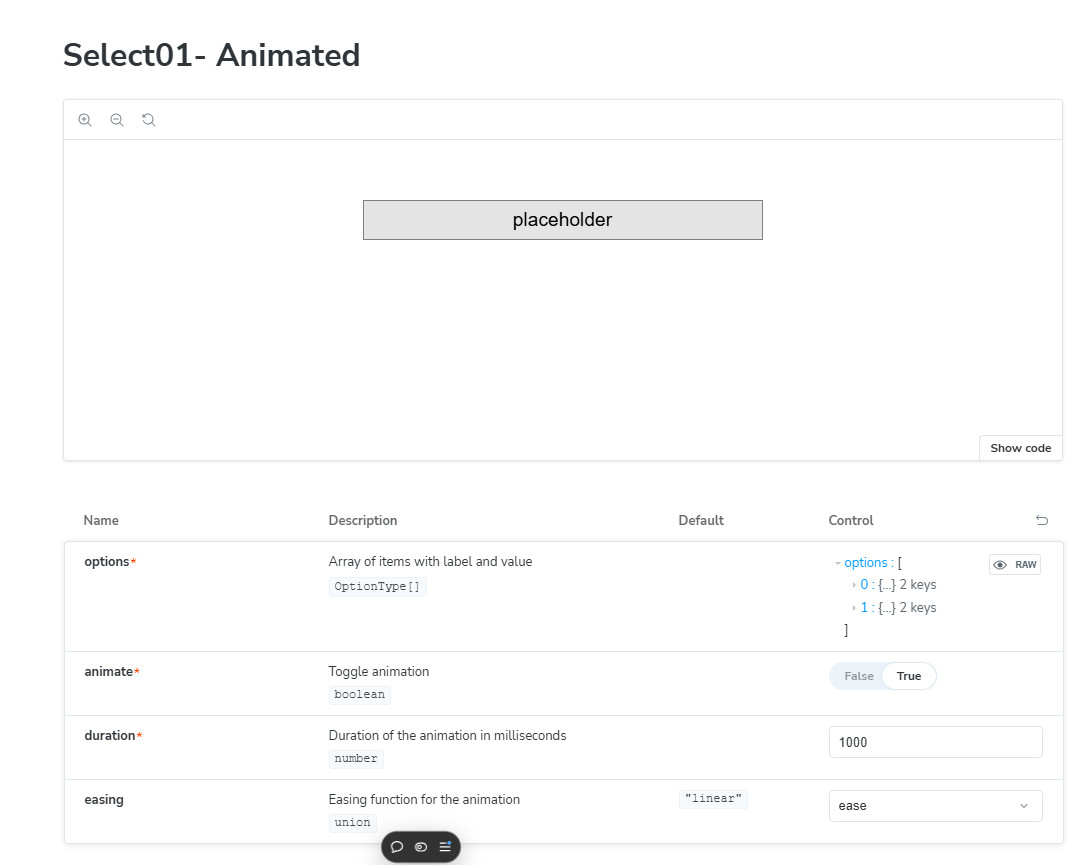Screen dimensions: 1091x865
Task: Set the animate toggle to False
Action: click(858, 676)
